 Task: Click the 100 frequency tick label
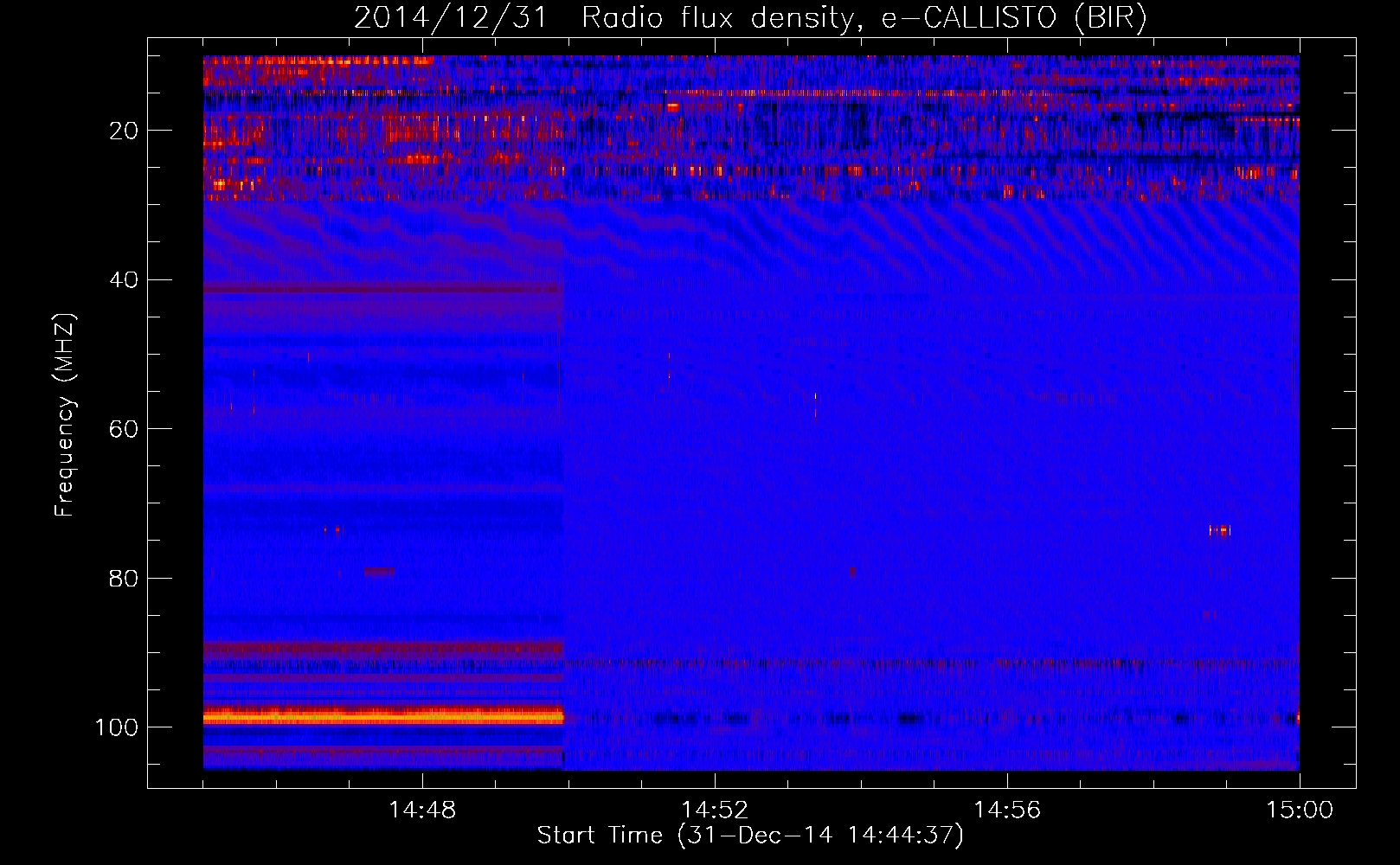[117, 727]
